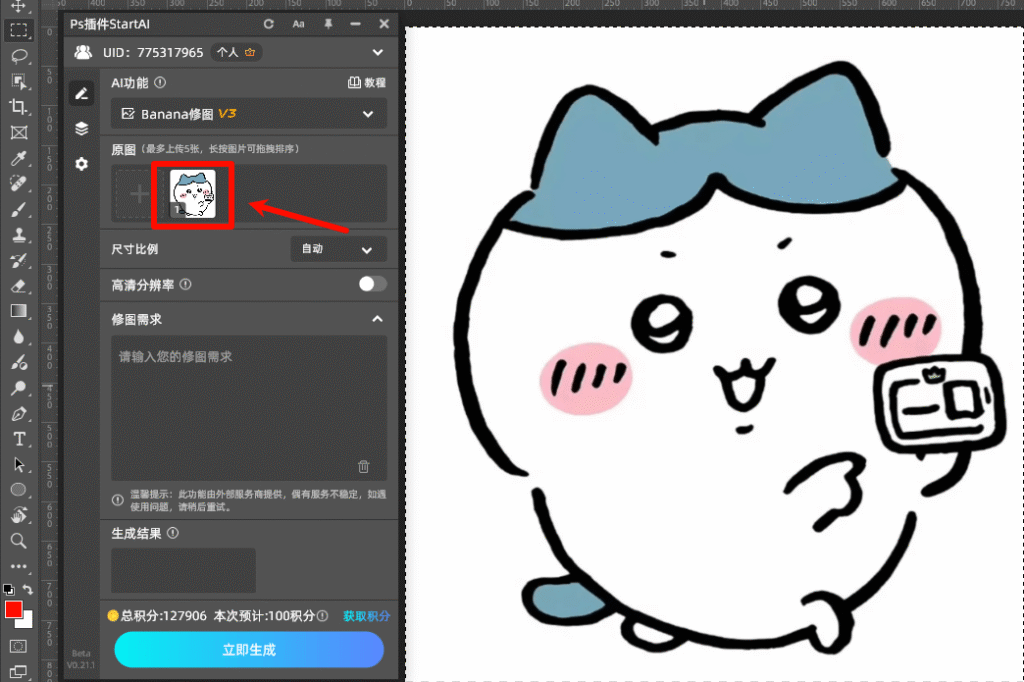Select the Gradient tool
This screenshot has height=682, width=1024.
point(20,311)
